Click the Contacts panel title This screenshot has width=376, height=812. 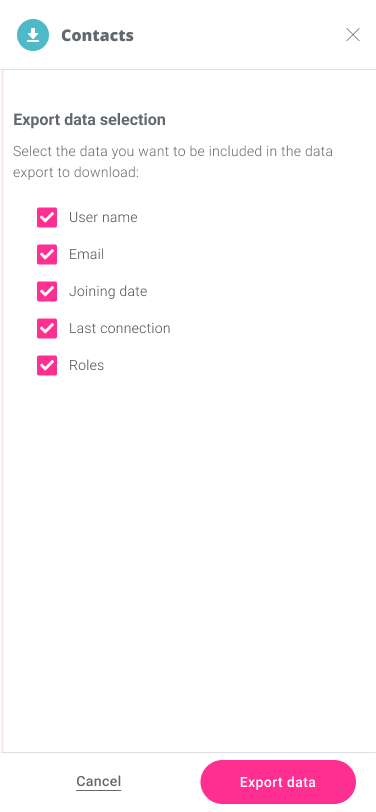point(97,35)
